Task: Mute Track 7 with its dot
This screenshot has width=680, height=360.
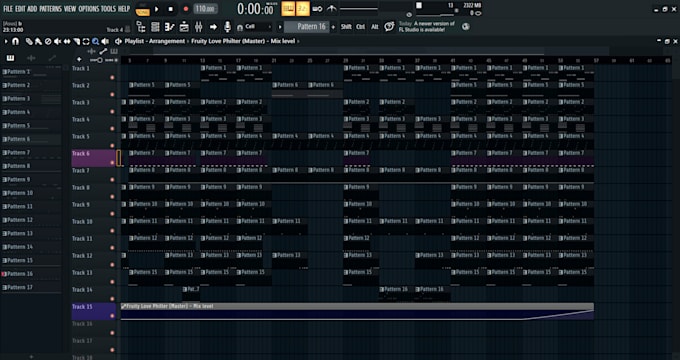Action: click(x=112, y=180)
